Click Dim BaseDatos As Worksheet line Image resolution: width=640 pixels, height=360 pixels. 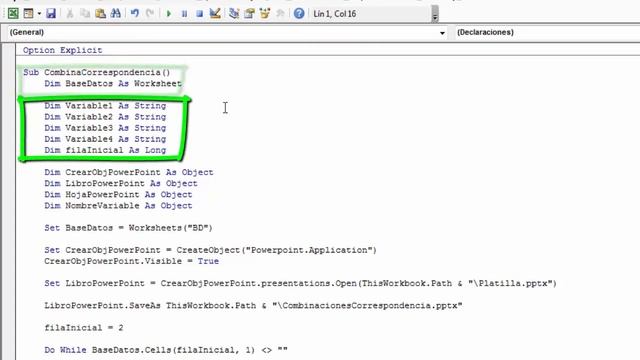[113, 83]
